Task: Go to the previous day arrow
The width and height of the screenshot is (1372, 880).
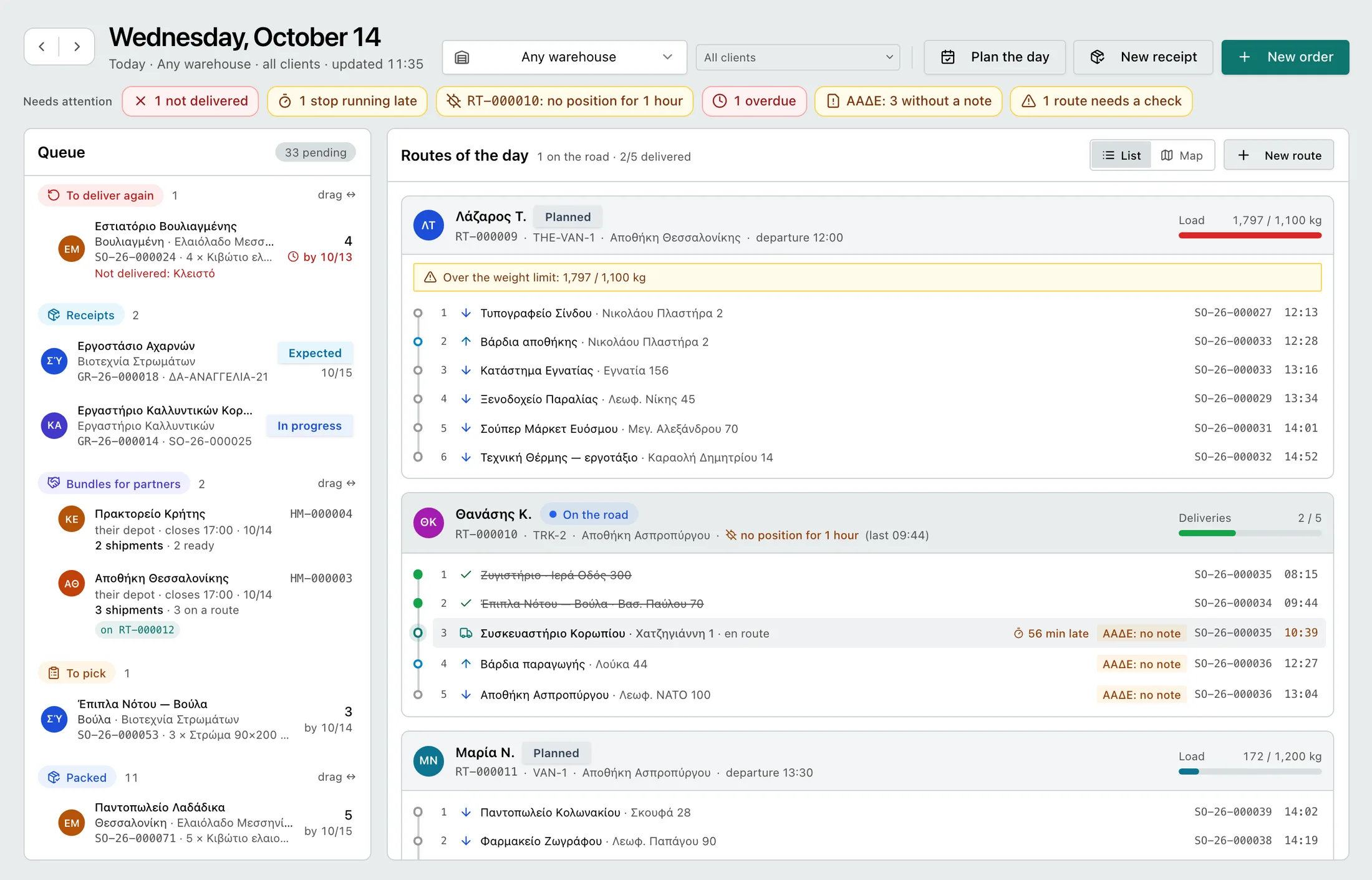Action: coord(42,47)
